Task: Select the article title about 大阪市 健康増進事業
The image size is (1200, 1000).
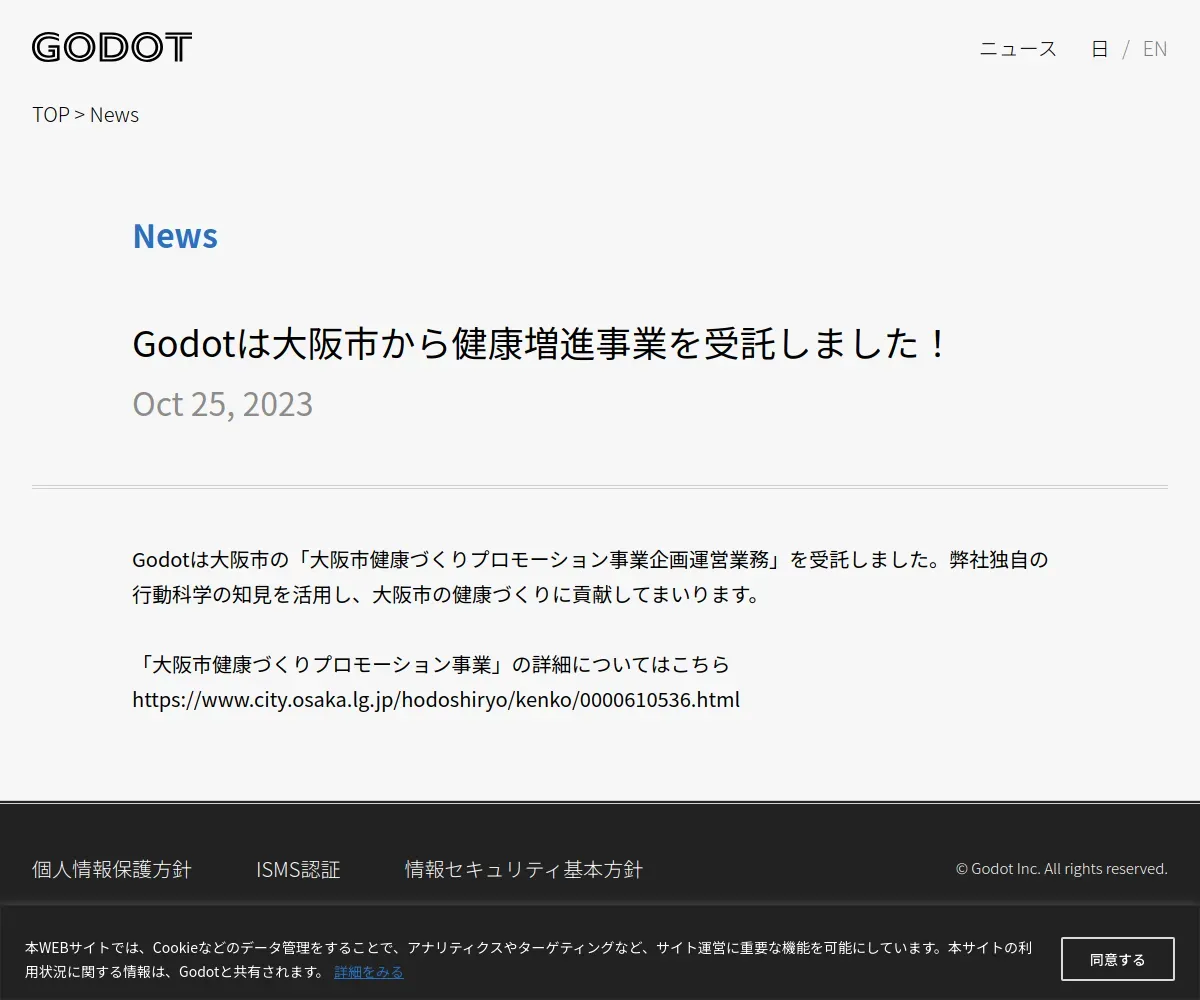Action: pos(540,344)
